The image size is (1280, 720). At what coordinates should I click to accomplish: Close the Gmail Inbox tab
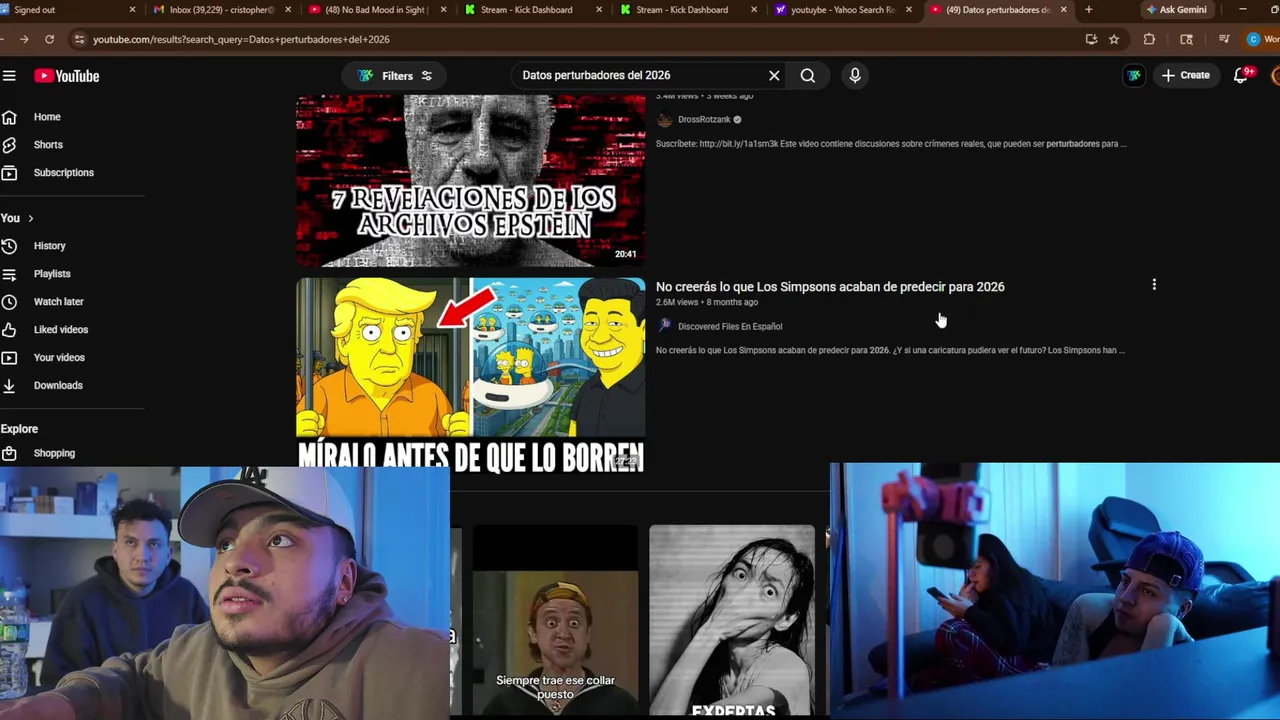pos(289,10)
